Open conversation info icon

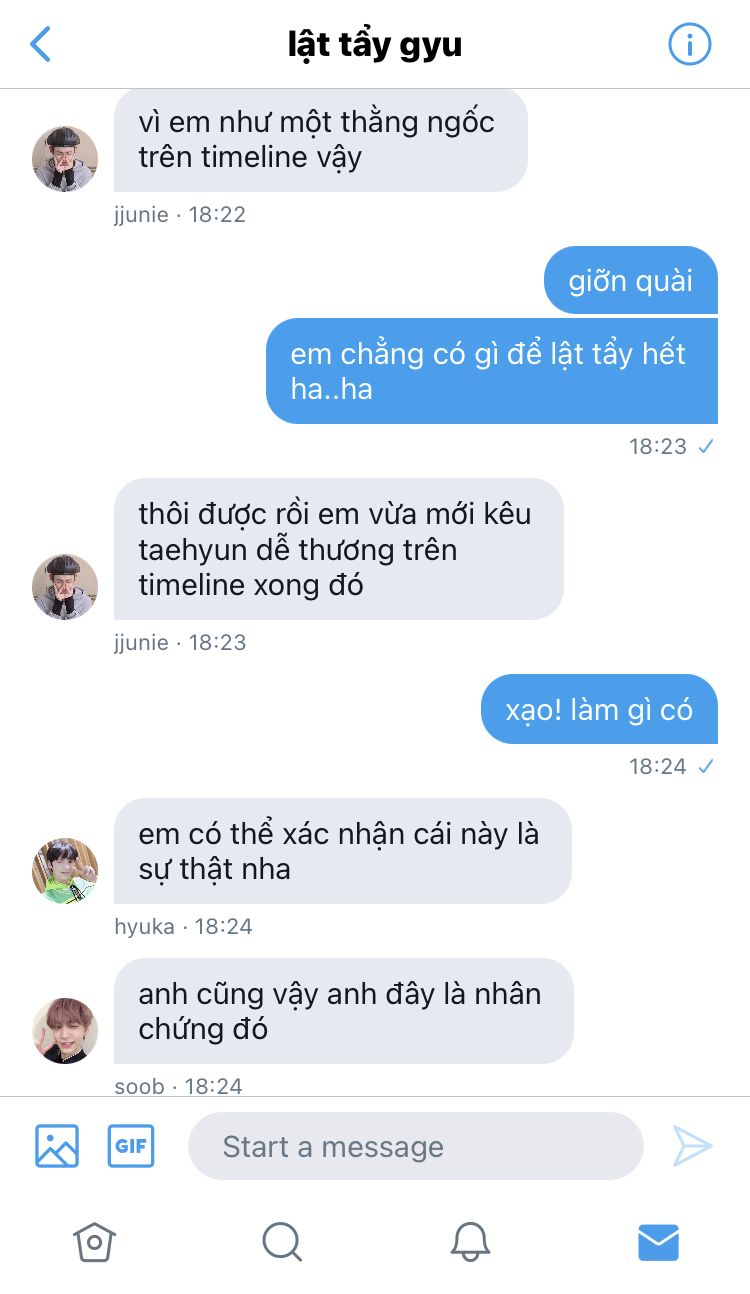coord(689,44)
